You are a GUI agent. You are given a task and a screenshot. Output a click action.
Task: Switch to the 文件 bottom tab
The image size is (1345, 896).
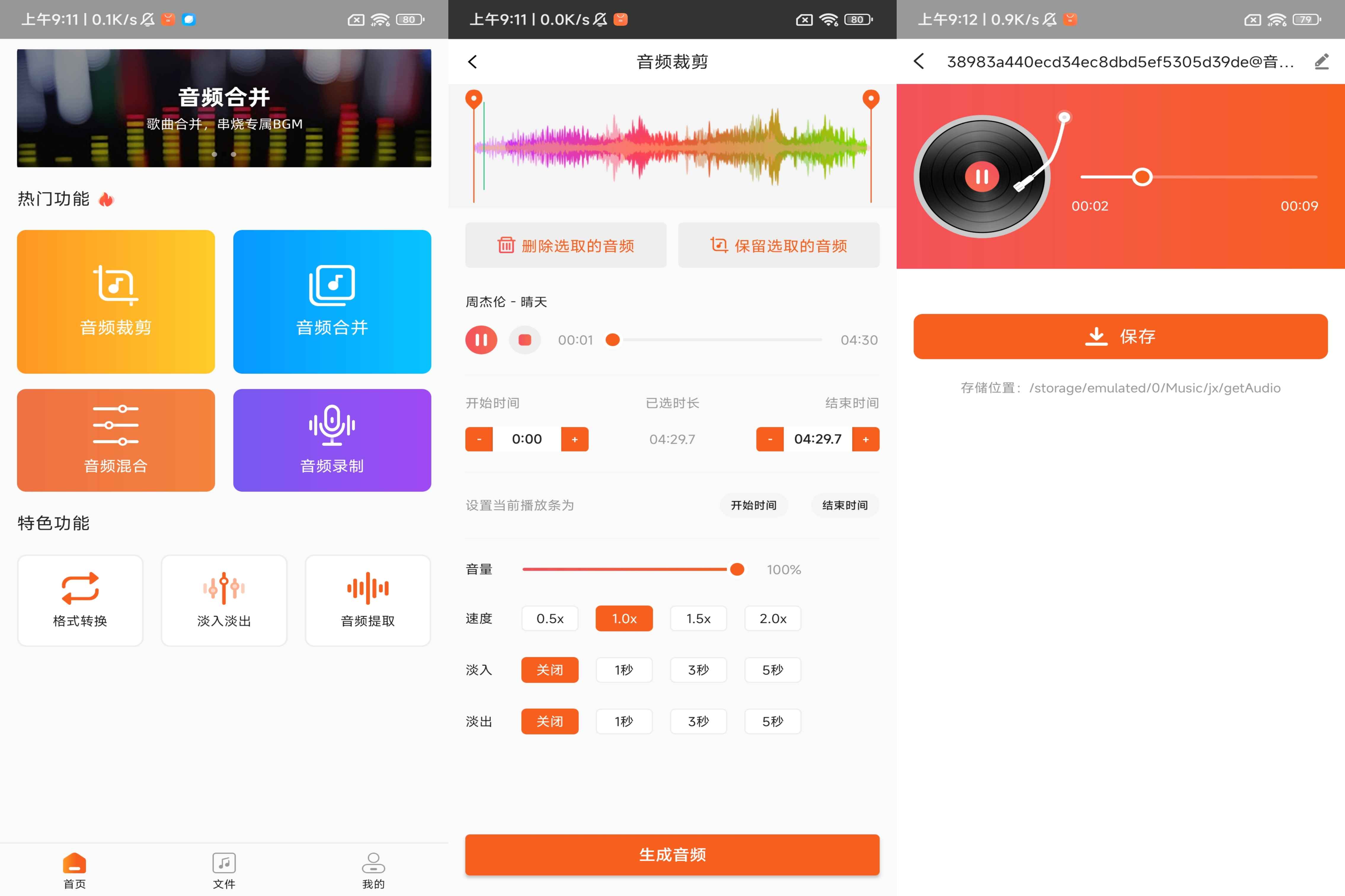pos(224,870)
